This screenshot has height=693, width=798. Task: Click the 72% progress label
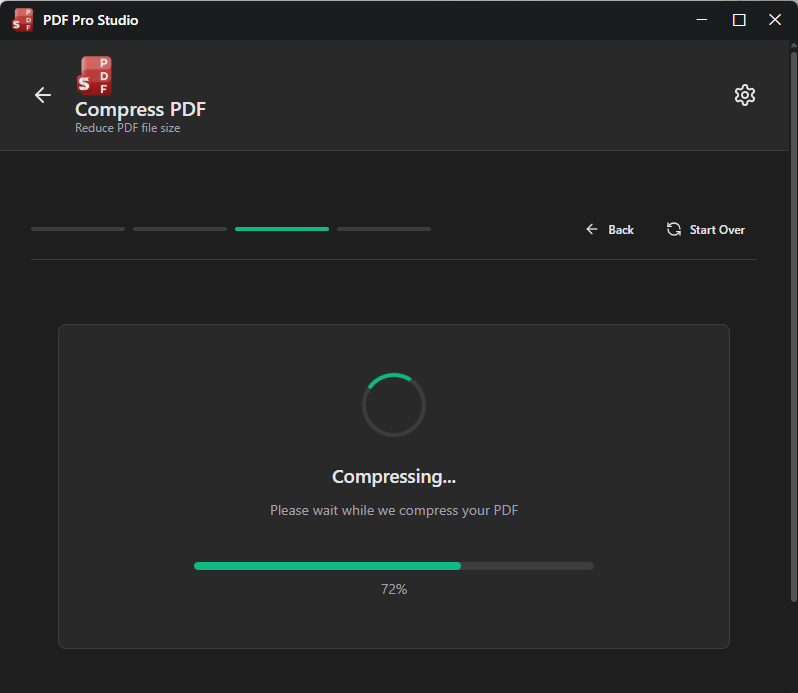[394, 589]
